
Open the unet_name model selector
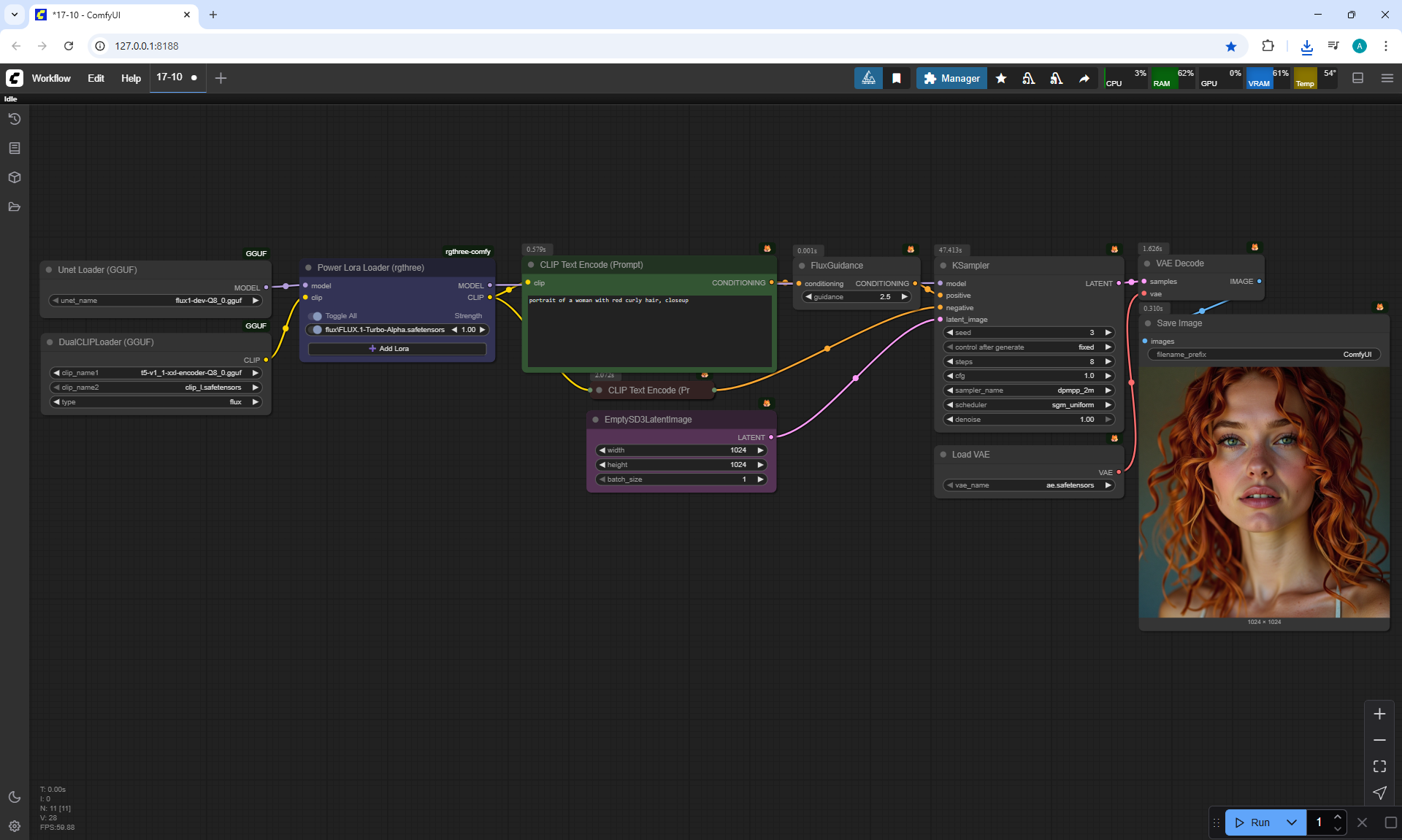(156, 301)
